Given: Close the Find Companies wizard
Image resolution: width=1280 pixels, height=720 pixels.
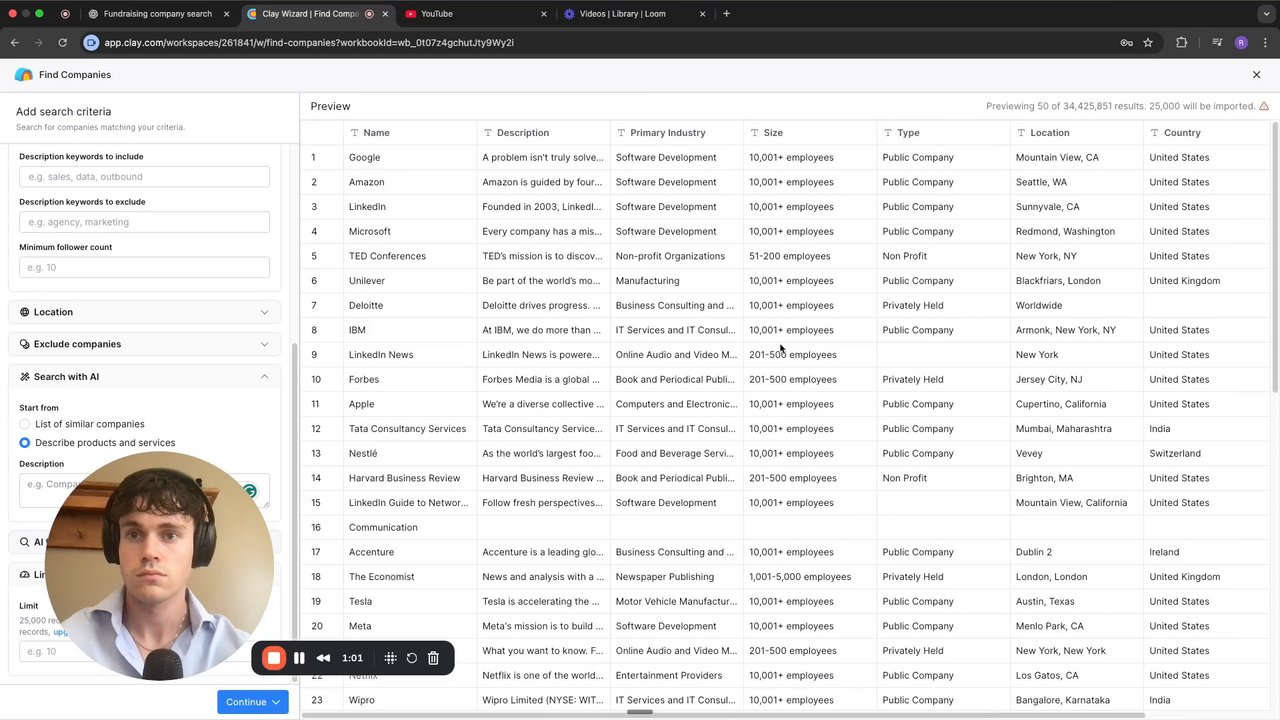Looking at the screenshot, I should [1257, 75].
